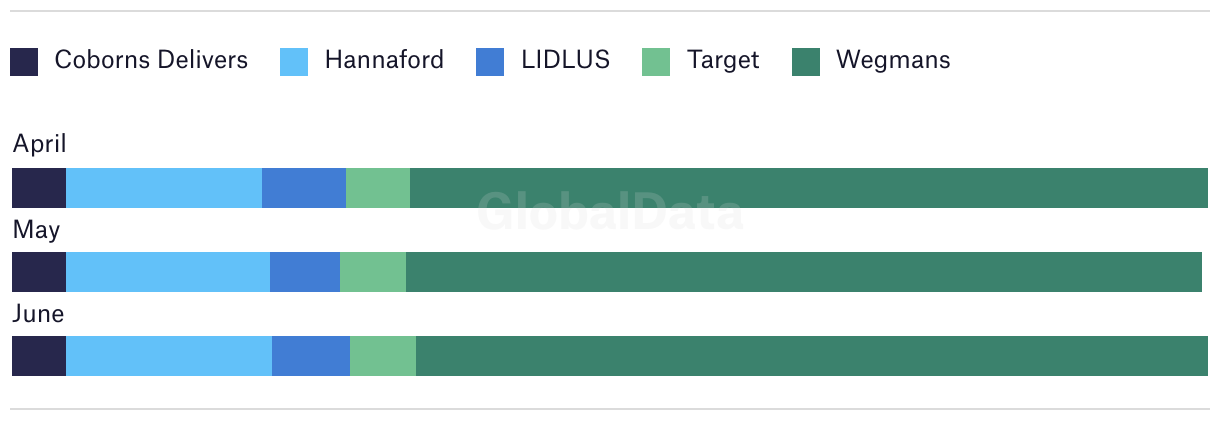
Task: Select the Wegmans segment in May bar
Action: (x=804, y=272)
